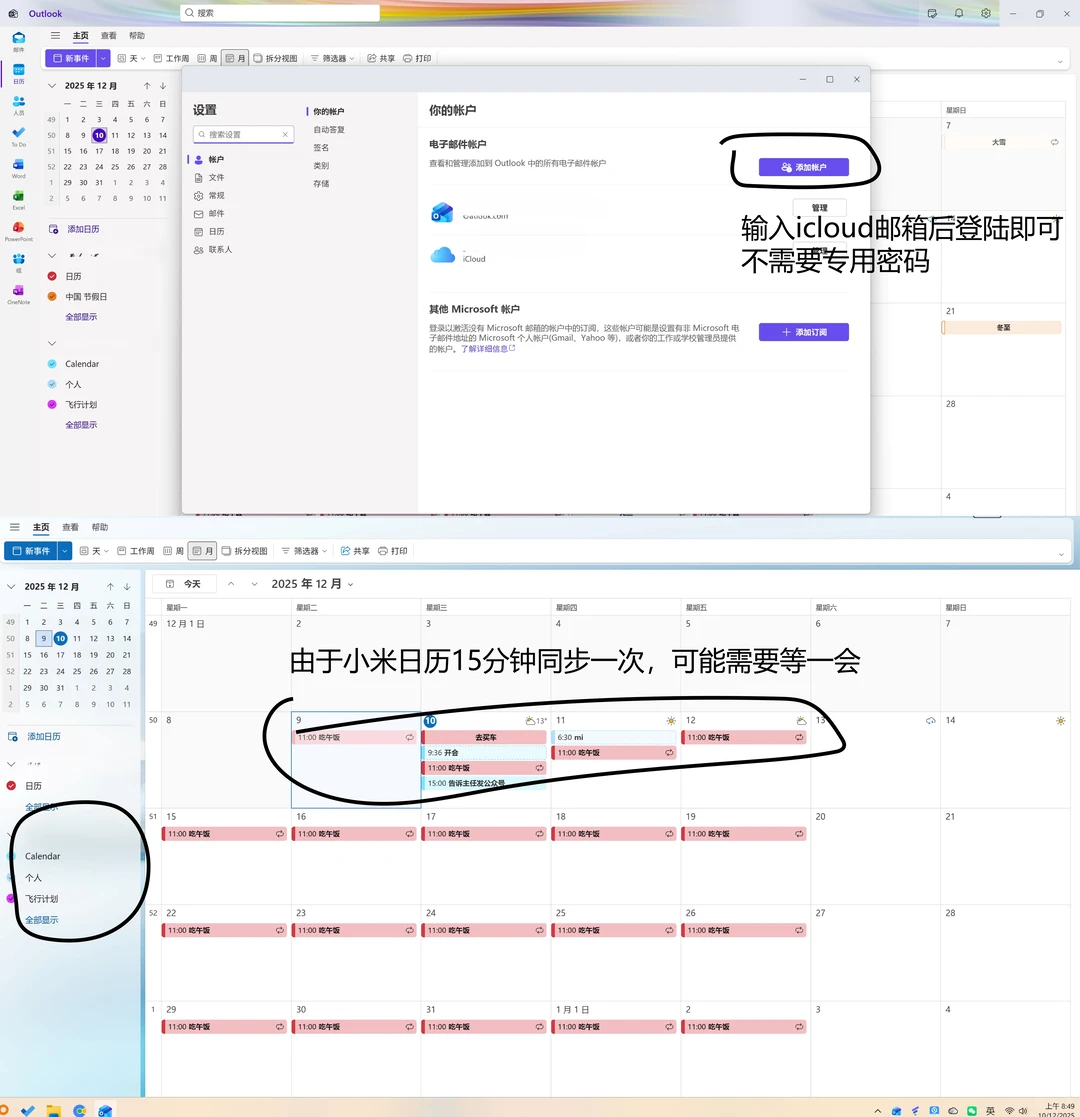Open the 人员 (People) sidebar icon
Screen dimensions: 1080x1117
(x=18, y=100)
